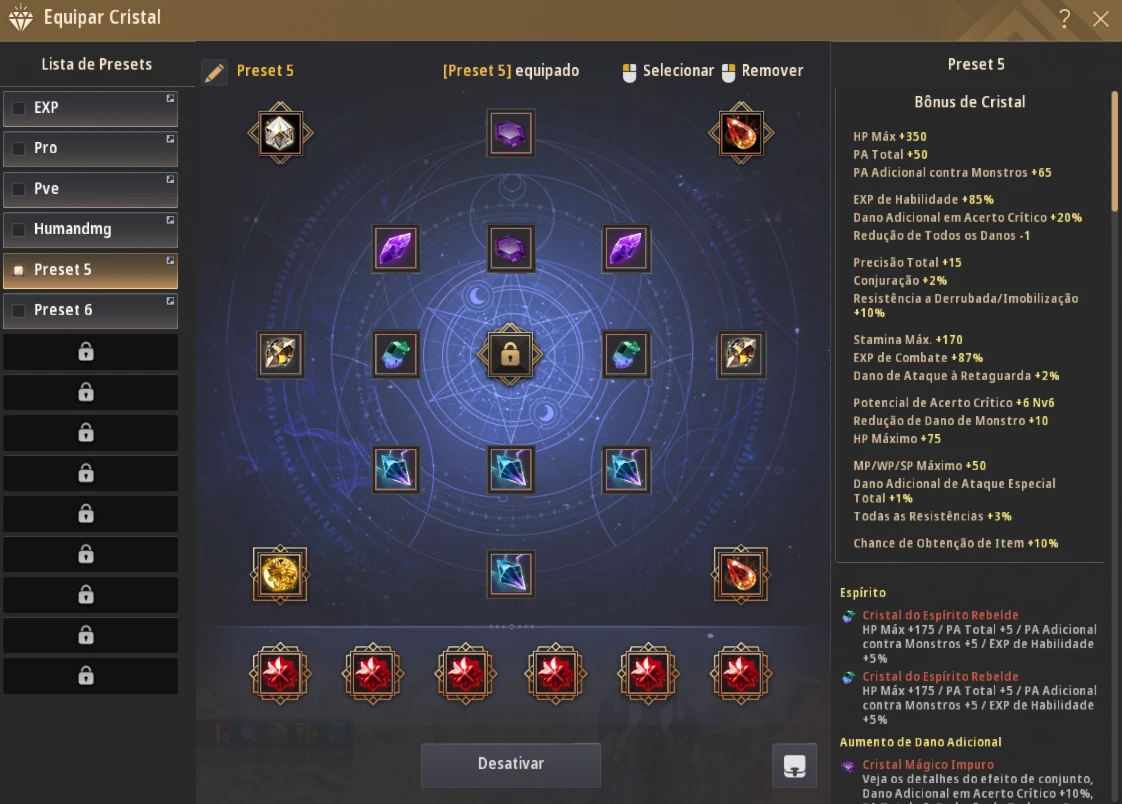Click the pencil icon to rename Preset 5
The height and width of the screenshot is (804, 1122).
pyautogui.click(x=214, y=72)
